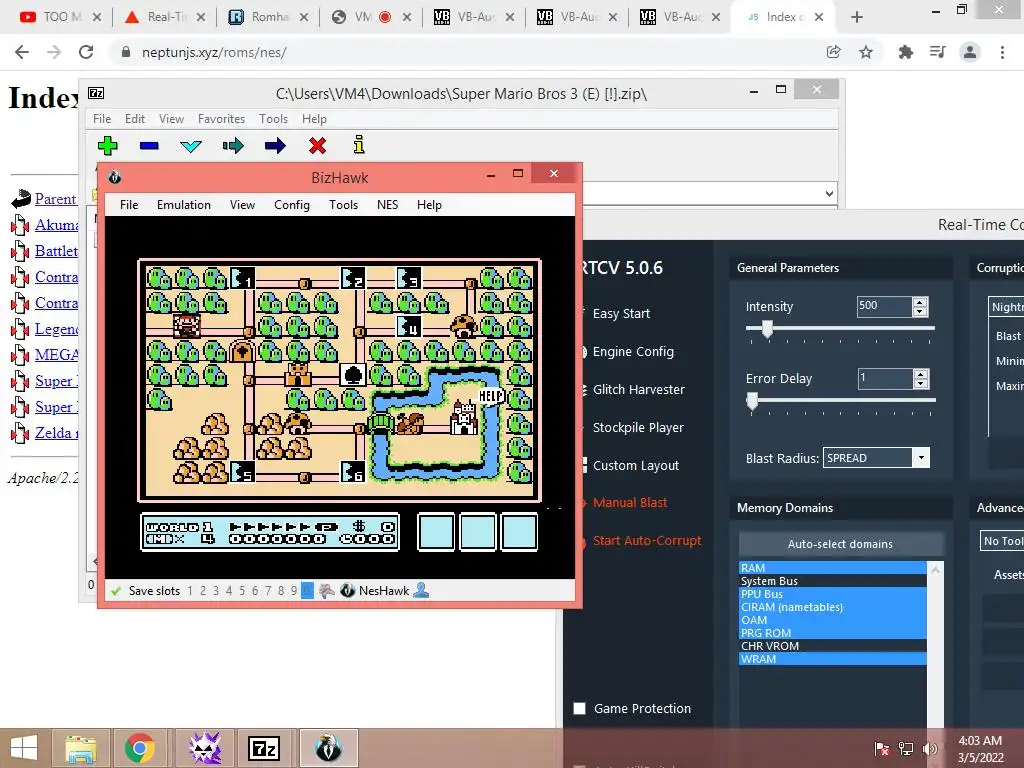Open BizHawk File menu

(x=129, y=204)
